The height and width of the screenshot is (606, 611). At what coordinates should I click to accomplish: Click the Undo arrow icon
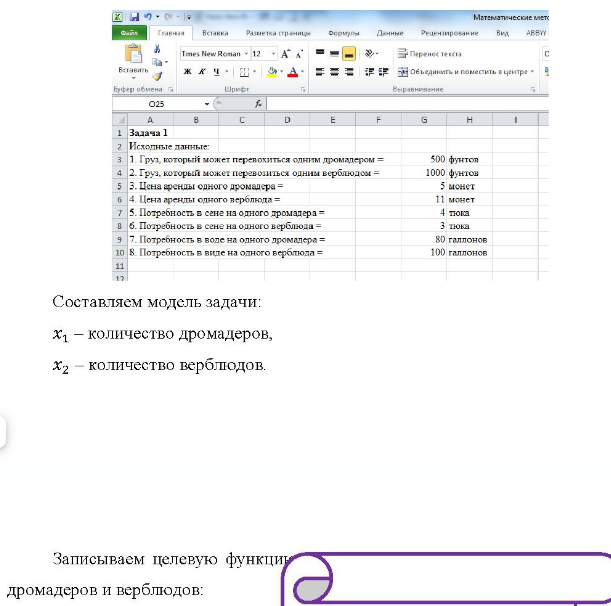(x=148, y=17)
